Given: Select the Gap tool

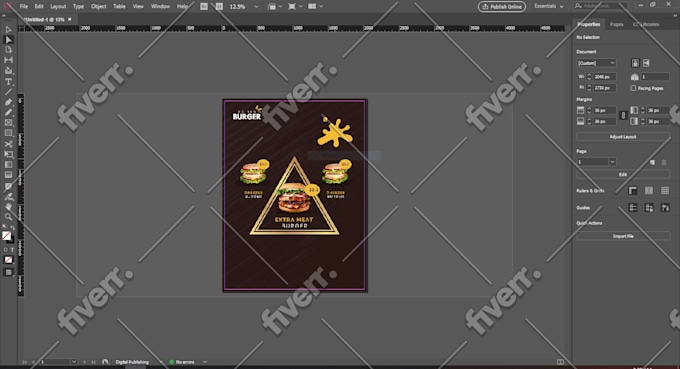Looking at the screenshot, I should (8, 60).
